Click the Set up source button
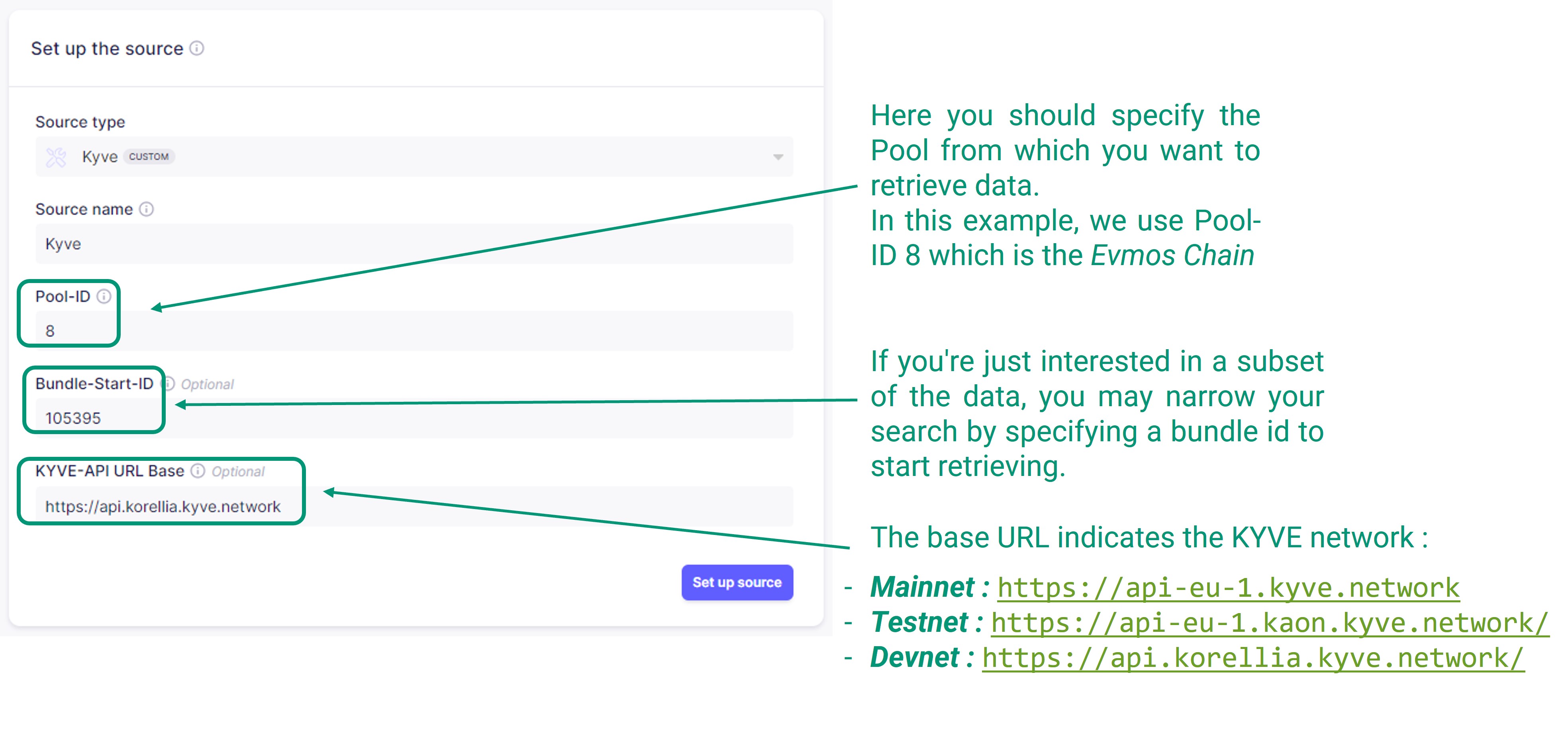 pos(738,582)
